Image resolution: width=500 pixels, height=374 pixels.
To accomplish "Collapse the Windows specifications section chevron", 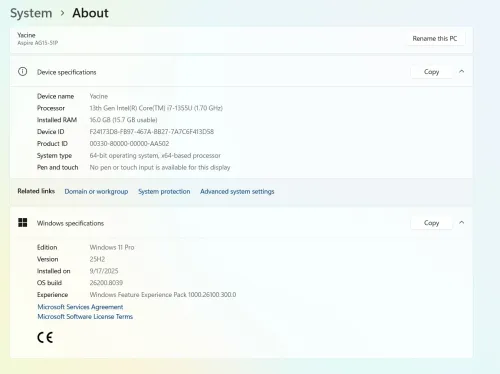I will [x=462, y=223].
